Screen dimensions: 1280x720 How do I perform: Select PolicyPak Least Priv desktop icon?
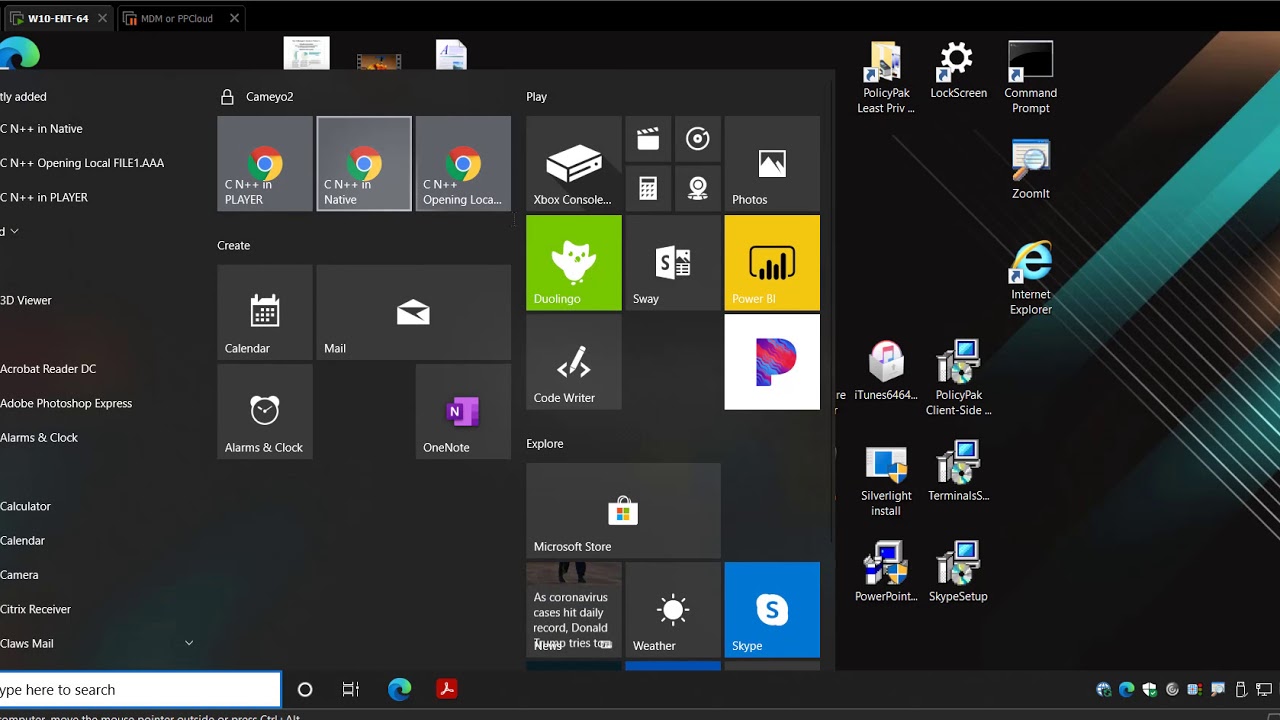tap(886, 78)
